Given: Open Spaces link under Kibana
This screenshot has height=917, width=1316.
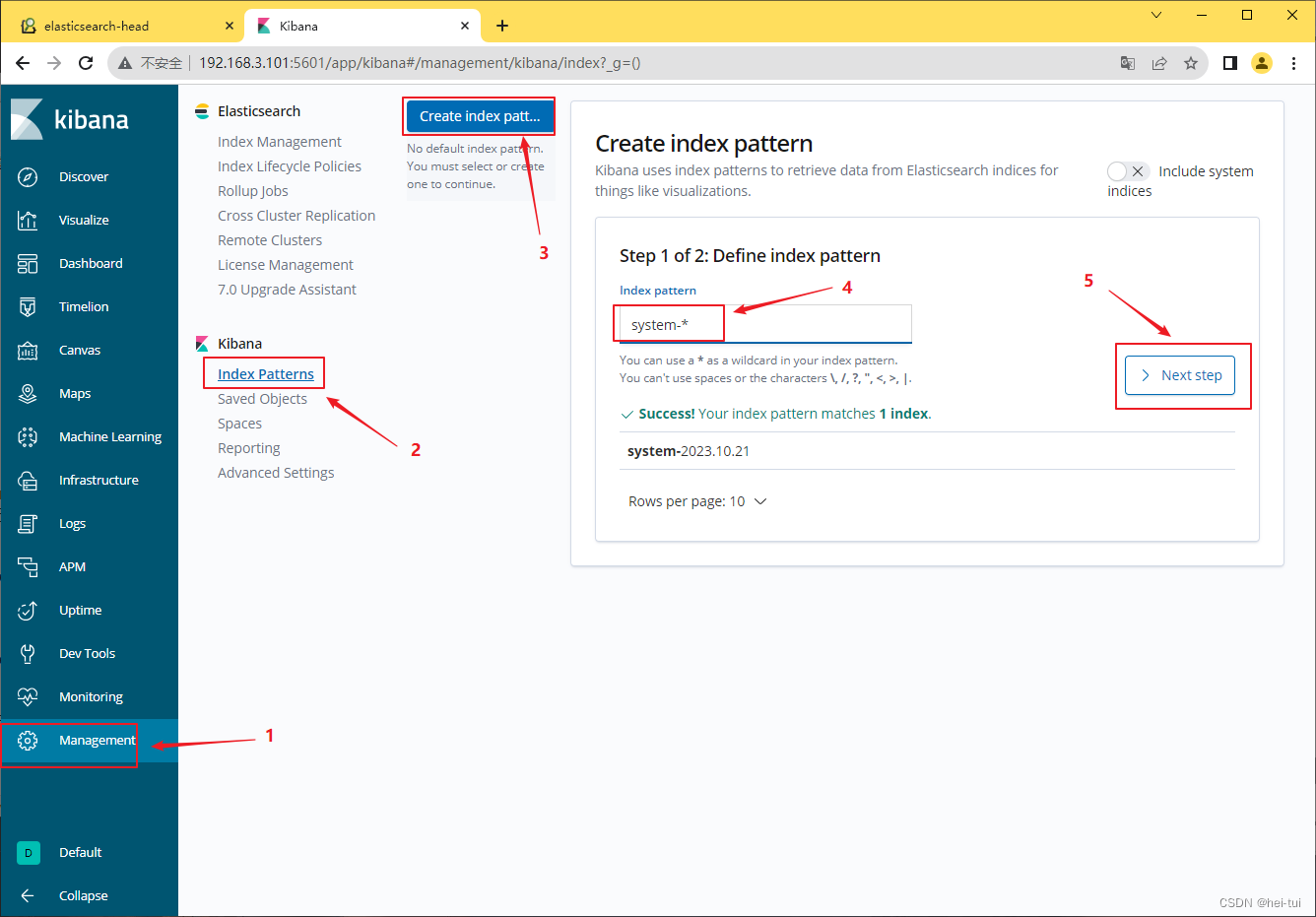Looking at the screenshot, I should (x=240, y=424).
